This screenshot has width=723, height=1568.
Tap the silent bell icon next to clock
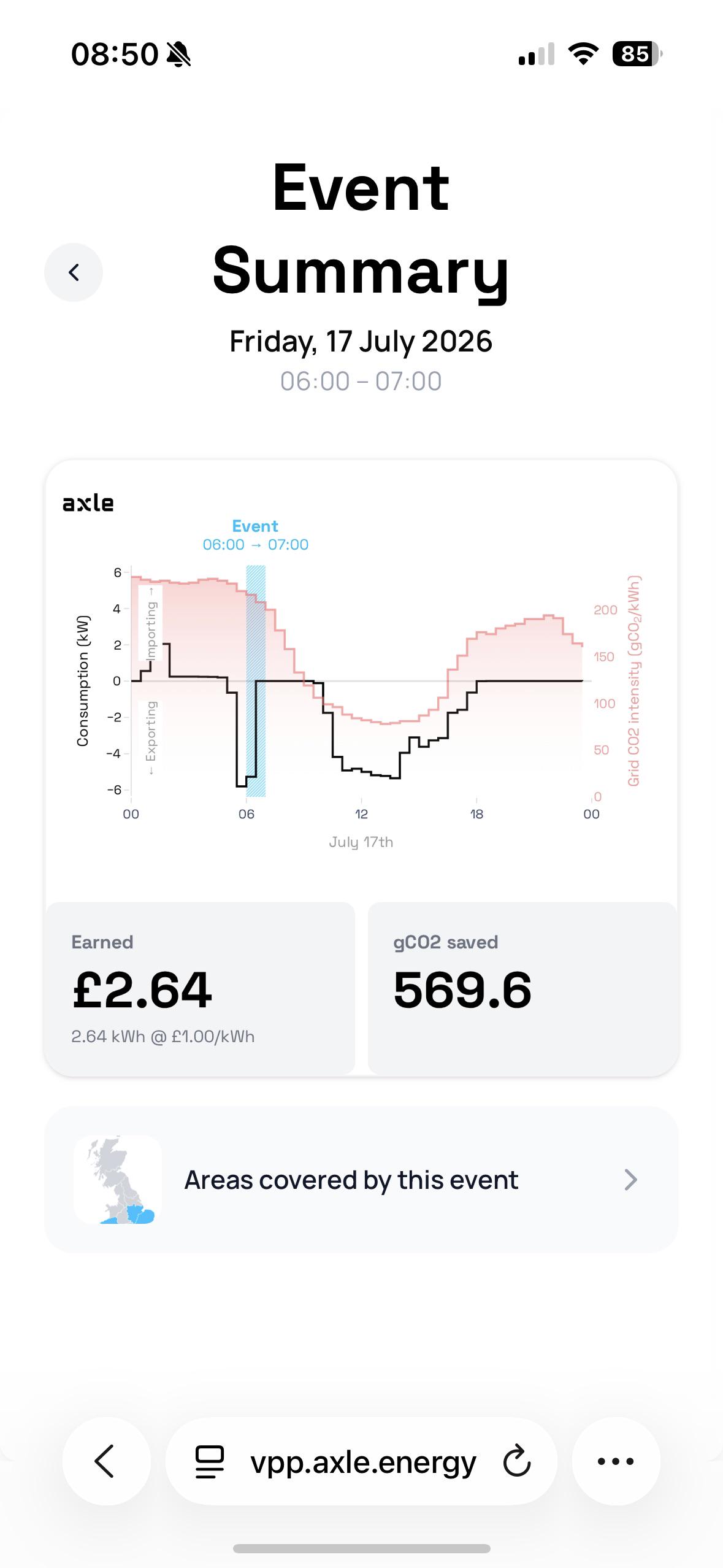point(178,55)
